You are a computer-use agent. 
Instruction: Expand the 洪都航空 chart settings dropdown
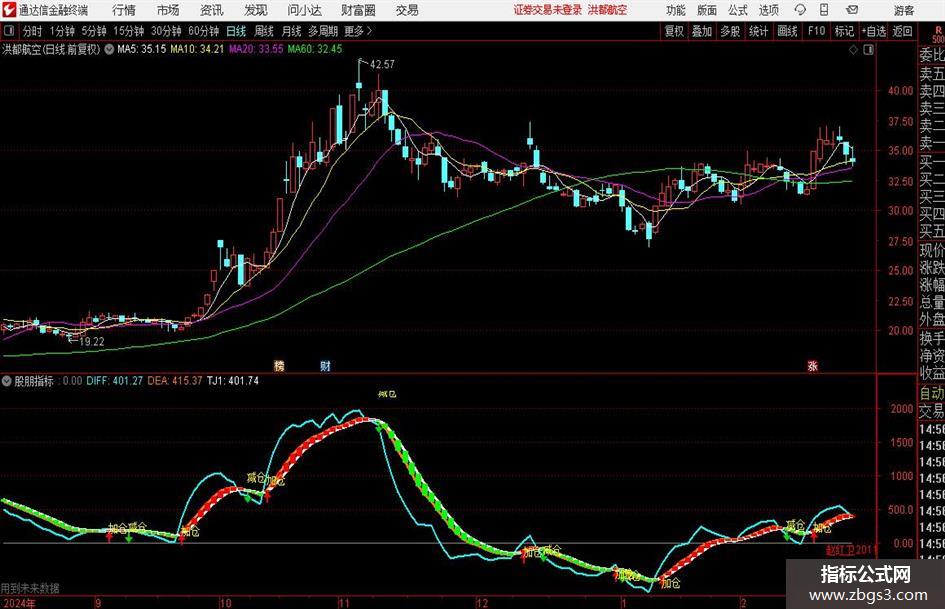(109, 49)
